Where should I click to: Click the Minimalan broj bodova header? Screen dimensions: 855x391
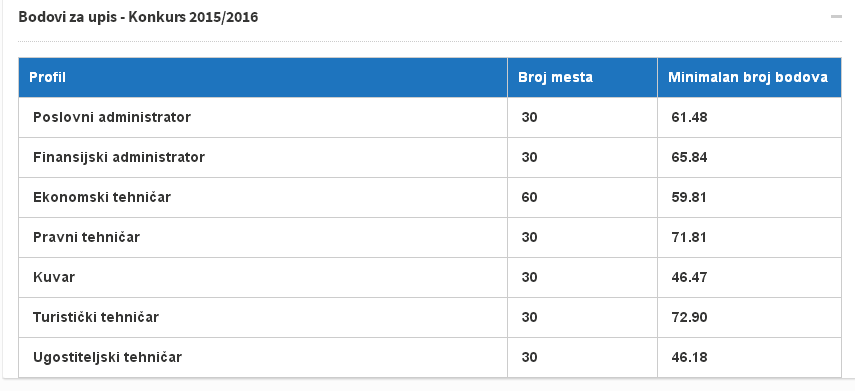[x=749, y=77]
